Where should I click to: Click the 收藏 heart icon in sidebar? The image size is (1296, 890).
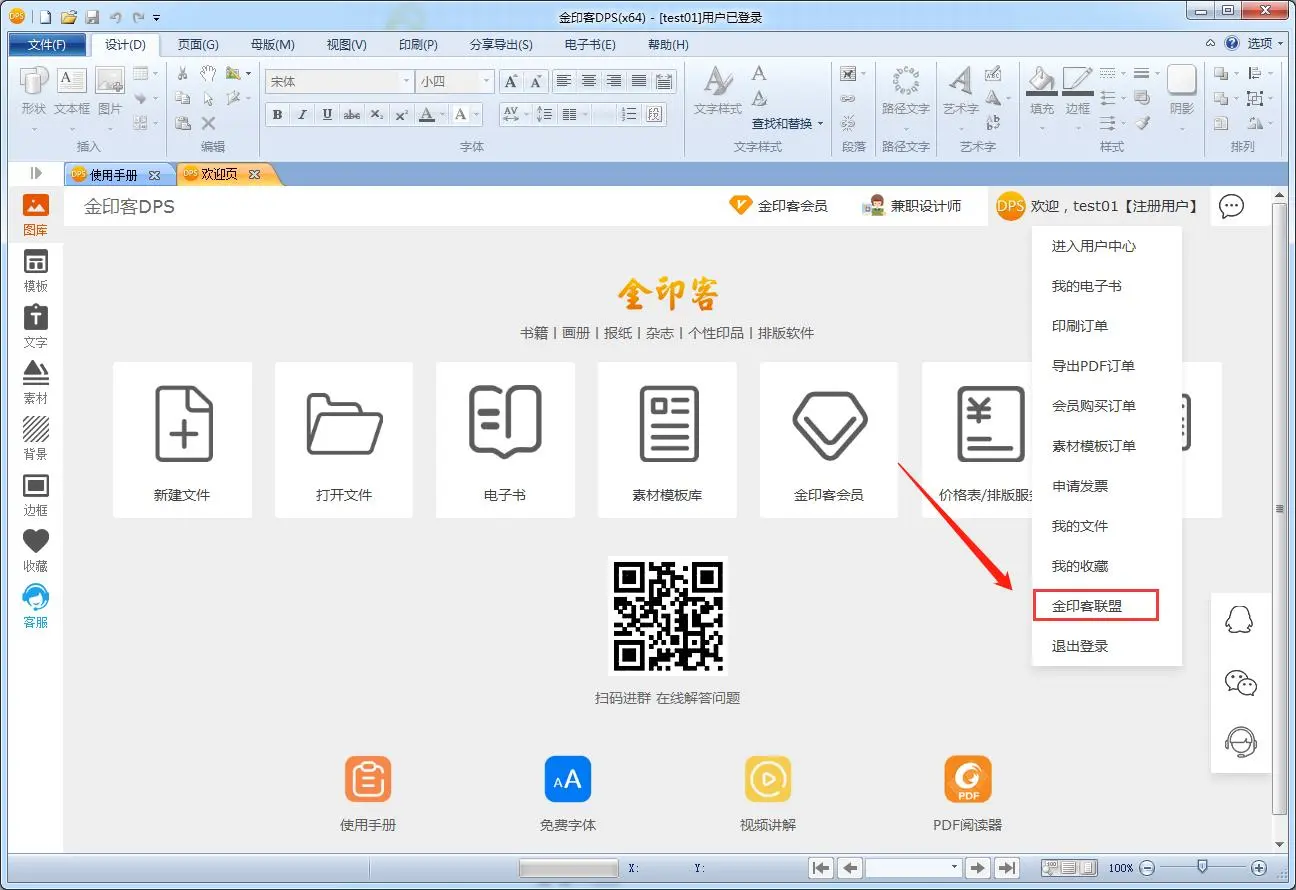click(35, 549)
